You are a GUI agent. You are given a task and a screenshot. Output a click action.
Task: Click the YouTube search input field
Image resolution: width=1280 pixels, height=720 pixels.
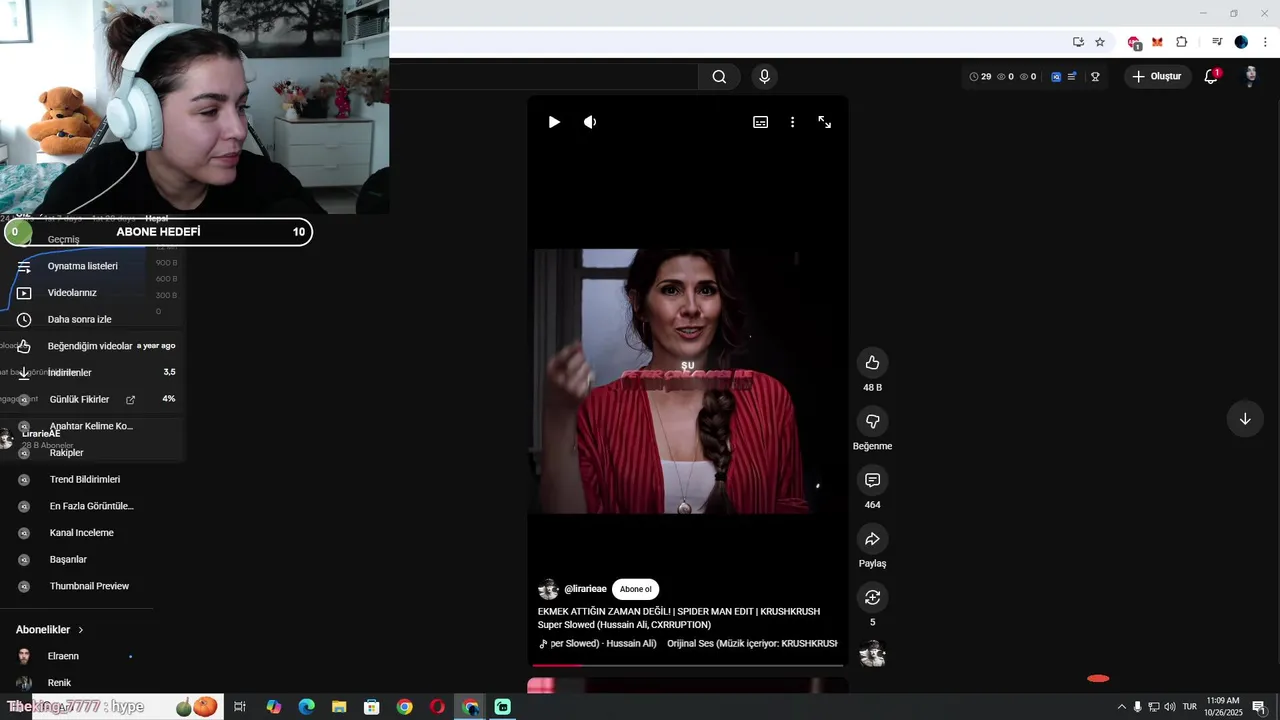coord(544,77)
